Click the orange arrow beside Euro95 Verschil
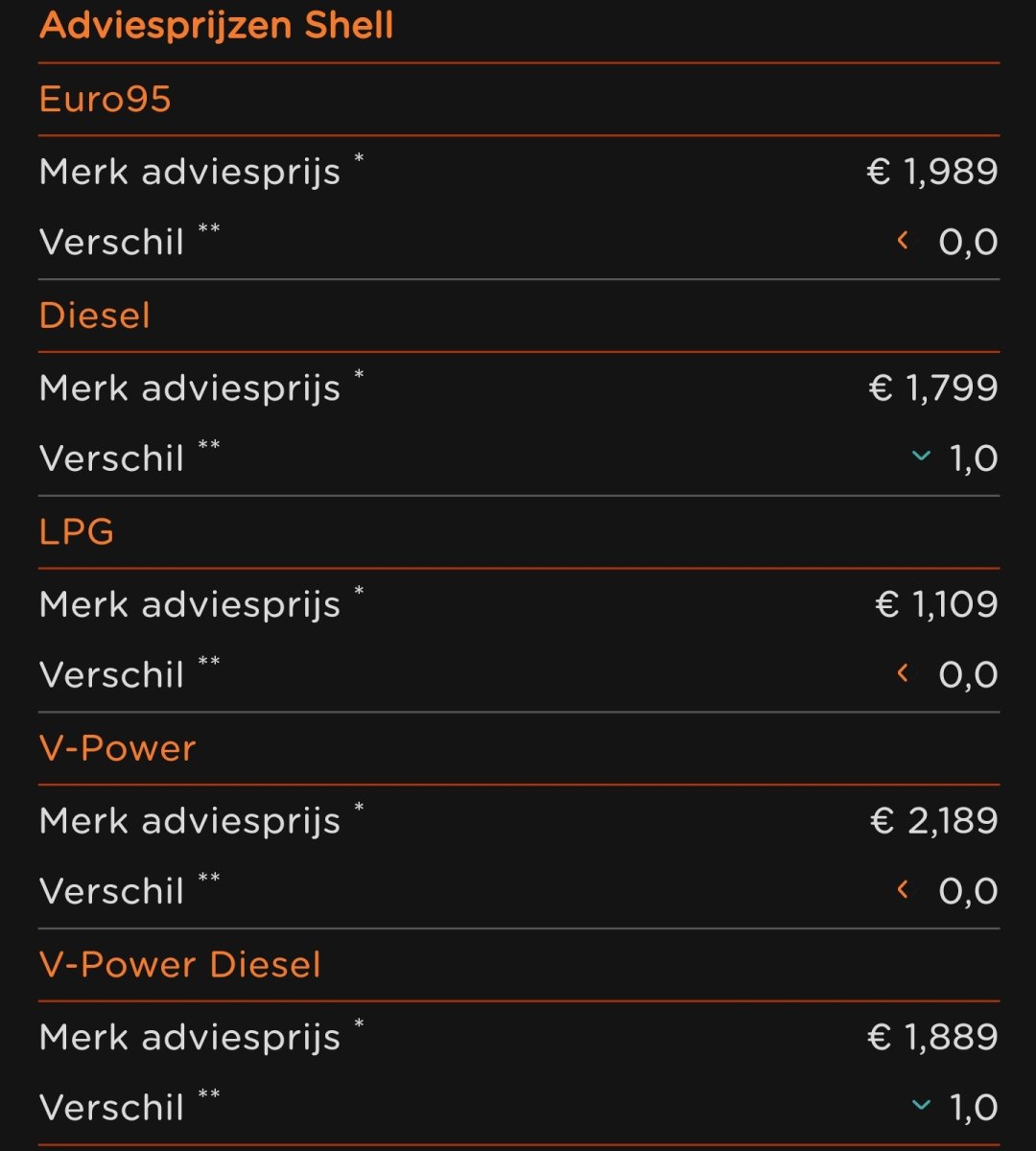Viewport: 1036px width, 1151px height. [x=903, y=241]
